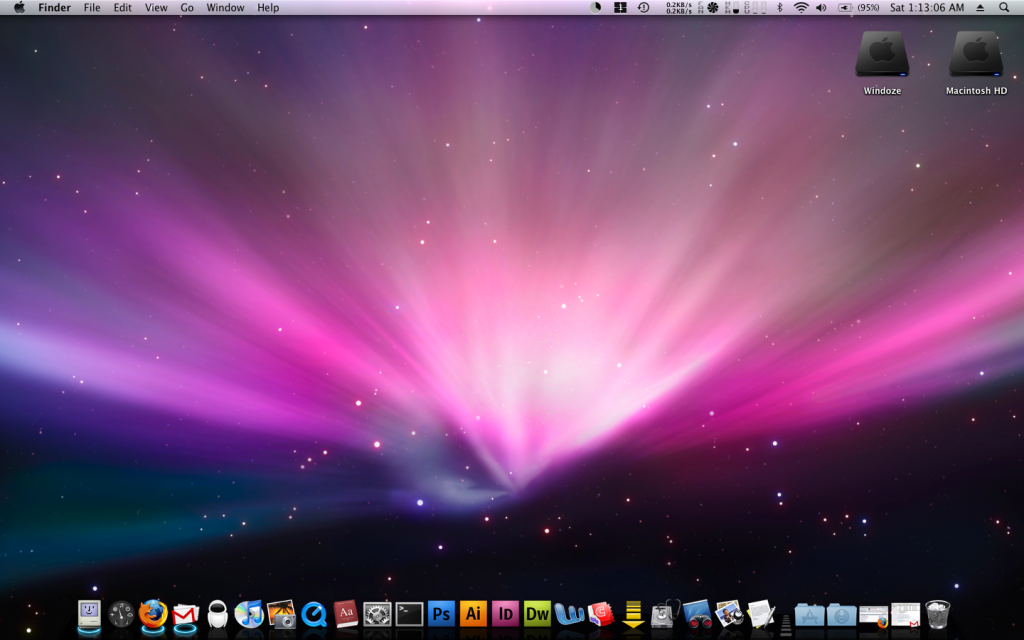Open the Spaces menu bar icon

620,8
